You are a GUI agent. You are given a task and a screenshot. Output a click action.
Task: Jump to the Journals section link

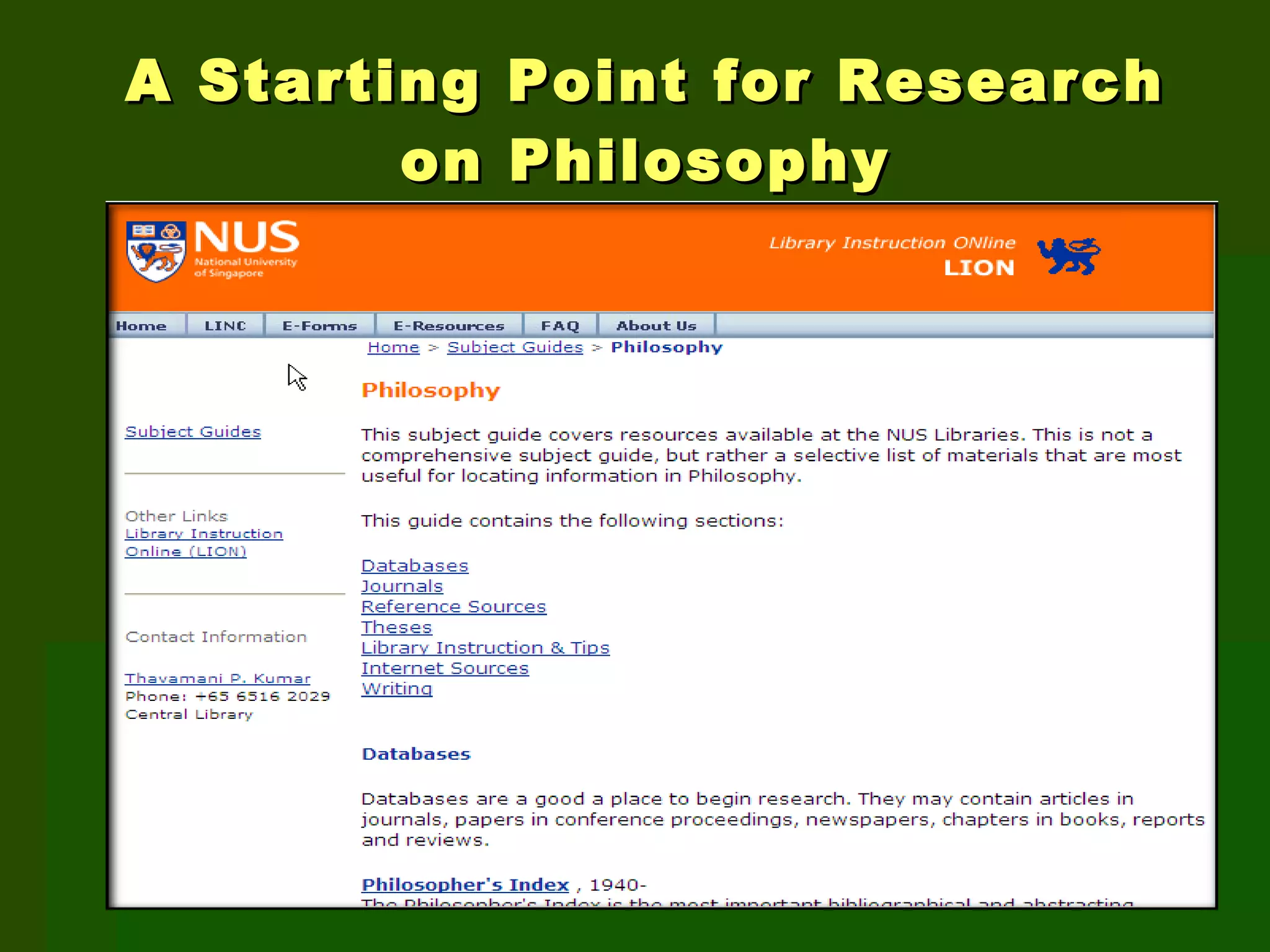pyautogui.click(x=402, y=586)
